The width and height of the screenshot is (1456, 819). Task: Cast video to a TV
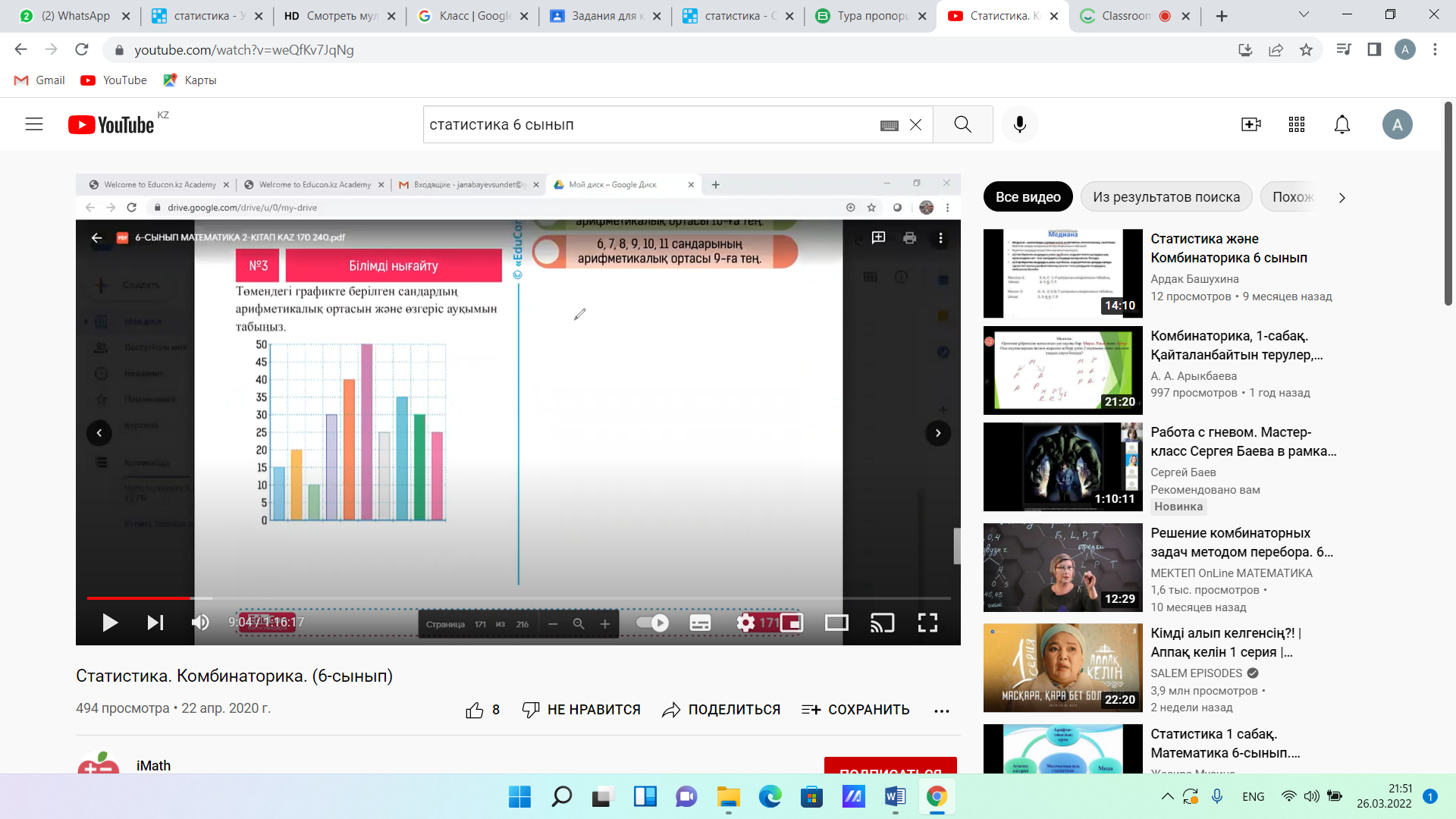click(x=882, y=623)
